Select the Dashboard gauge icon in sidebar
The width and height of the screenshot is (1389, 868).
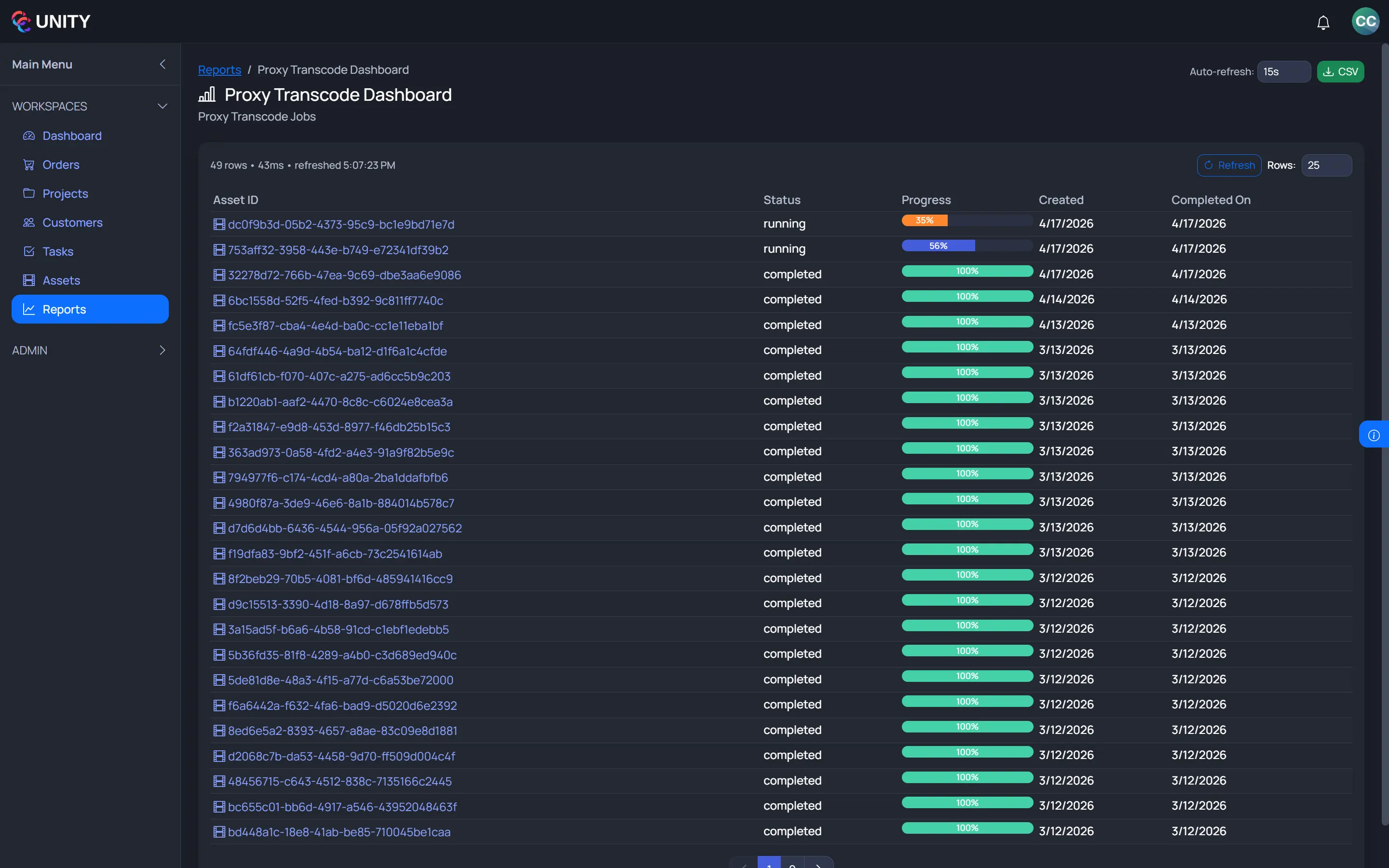pyautogui.click(x=29, y=136)
